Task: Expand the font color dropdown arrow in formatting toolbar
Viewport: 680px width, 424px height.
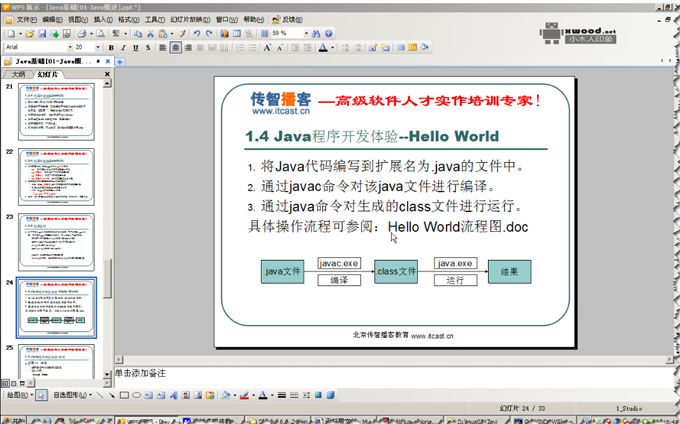Action: [x=333, y=48]
